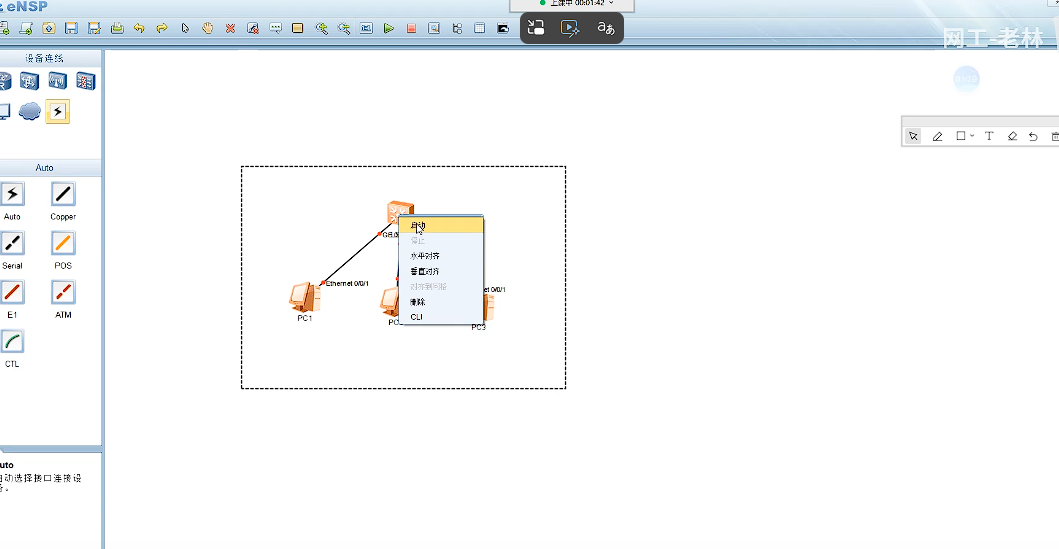Click the print toolbar icon

(x=117, y=28)
